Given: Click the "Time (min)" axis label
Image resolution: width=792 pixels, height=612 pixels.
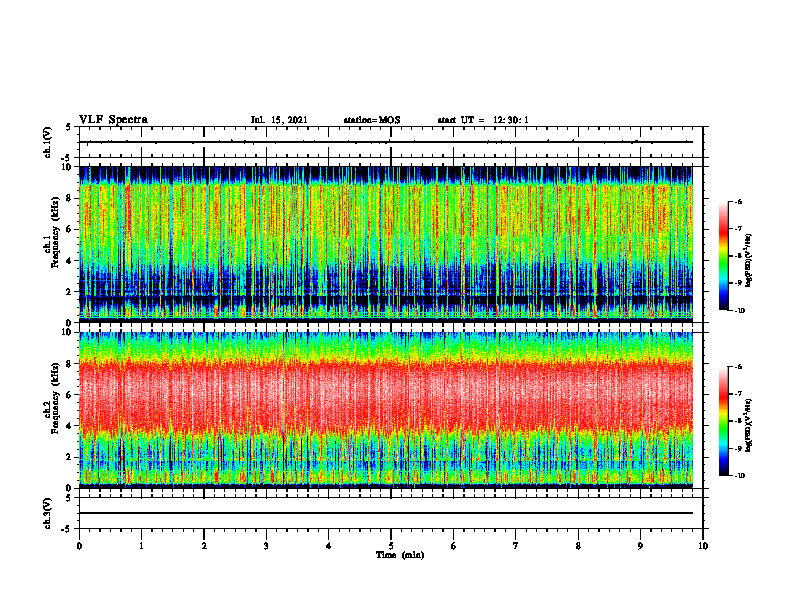Looking at the screenshot, I should point(400,555).
